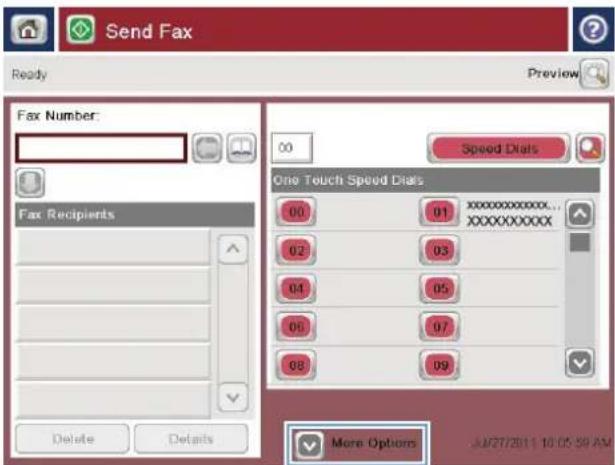
Task: Select one touch speed dial 04
Action: (296, 288)
